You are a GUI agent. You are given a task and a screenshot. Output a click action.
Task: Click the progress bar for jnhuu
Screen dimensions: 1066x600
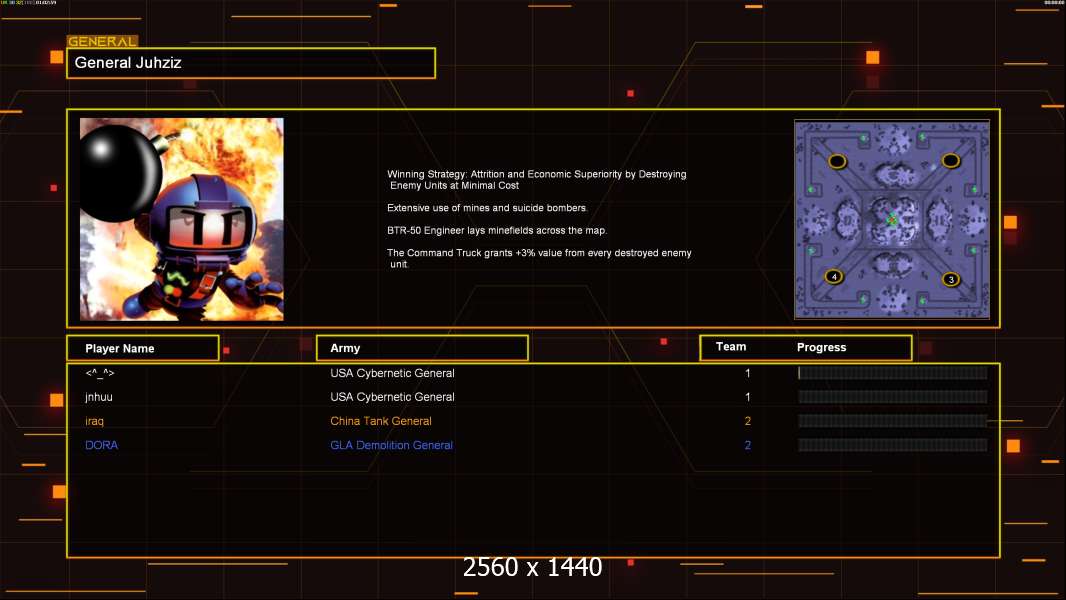pyautogui.click(x=893, y=397)
